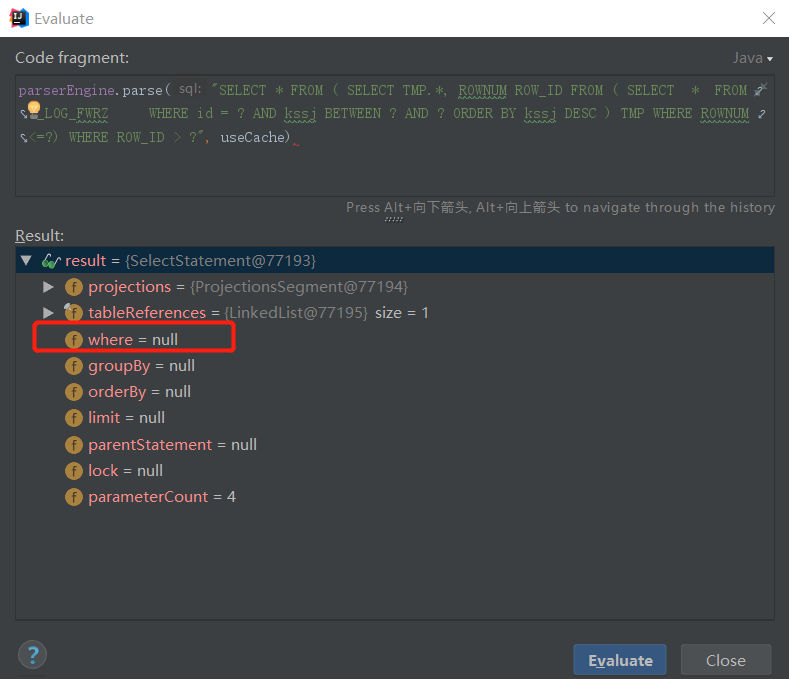This screenshot has width=789, height=679.
Task: Click the projections field icon
Action: [x=74, y=287]
